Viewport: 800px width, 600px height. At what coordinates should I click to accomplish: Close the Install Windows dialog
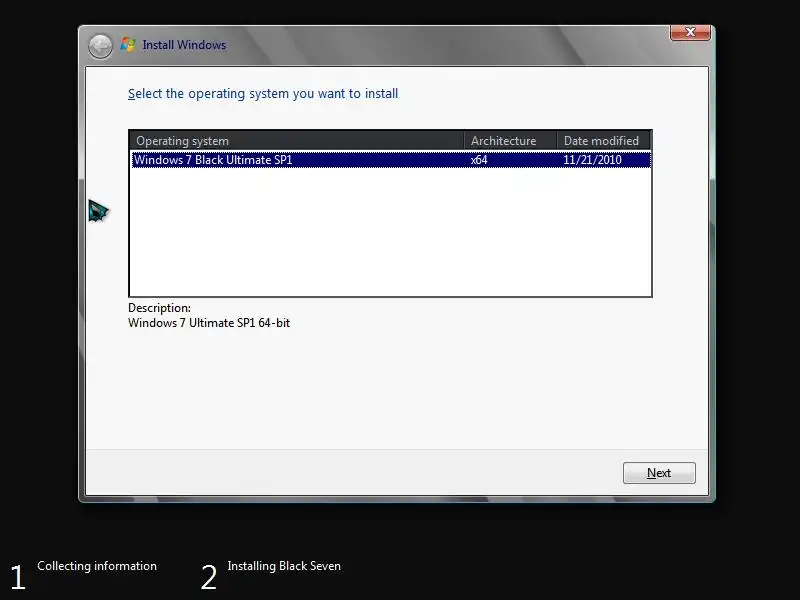(x=690, y=32)
